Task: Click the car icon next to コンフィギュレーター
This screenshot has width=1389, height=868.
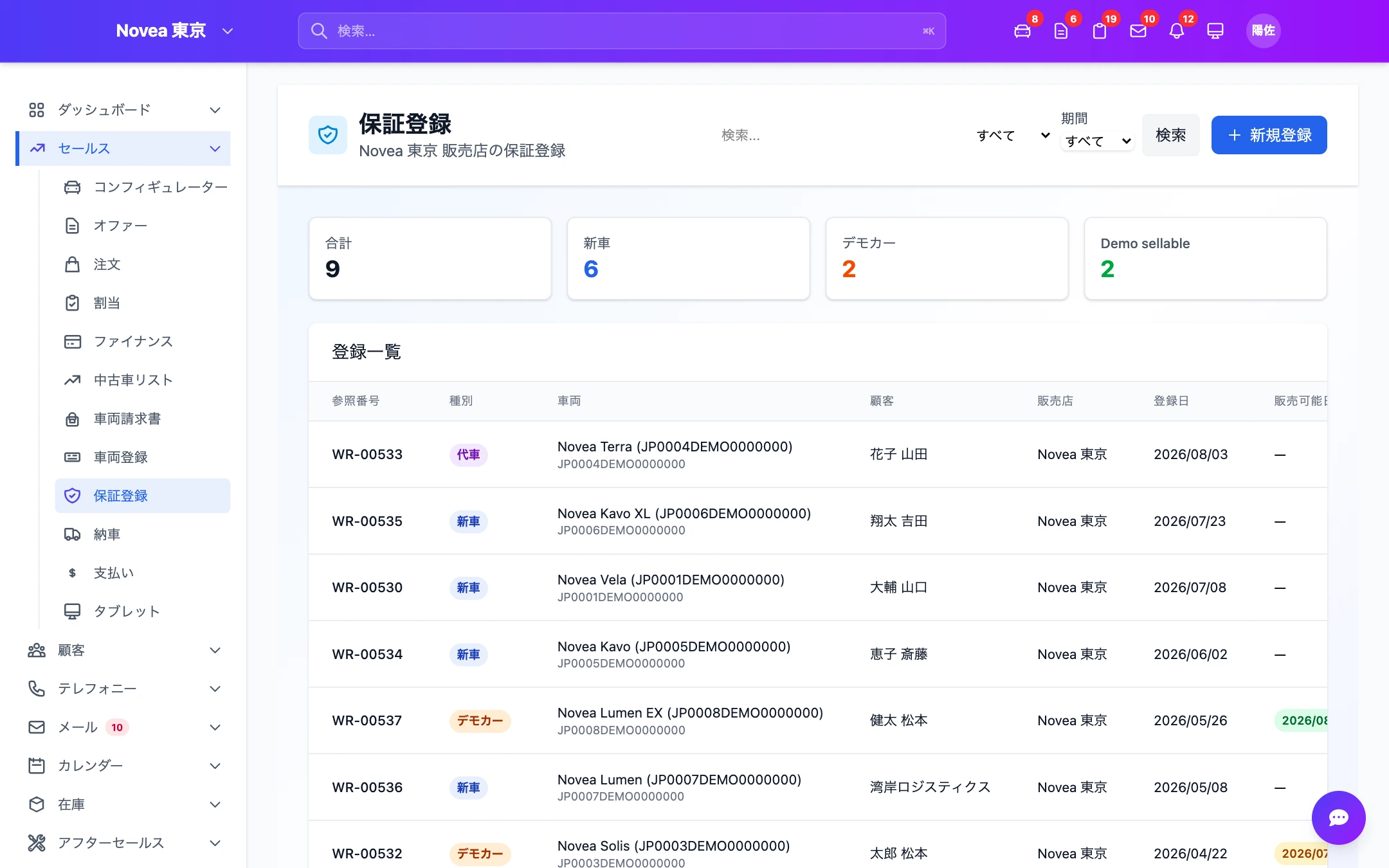Action: point(73,187)
